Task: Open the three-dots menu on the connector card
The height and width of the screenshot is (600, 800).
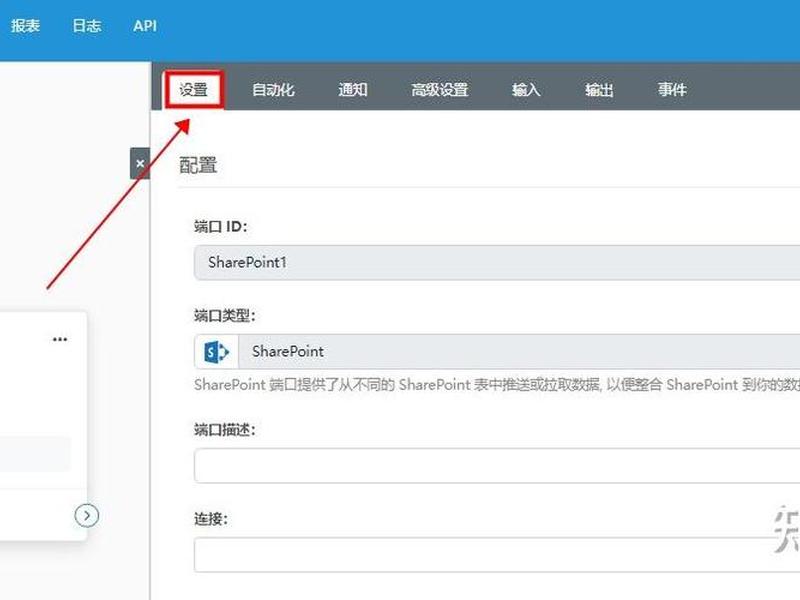Action: (60, 339)
